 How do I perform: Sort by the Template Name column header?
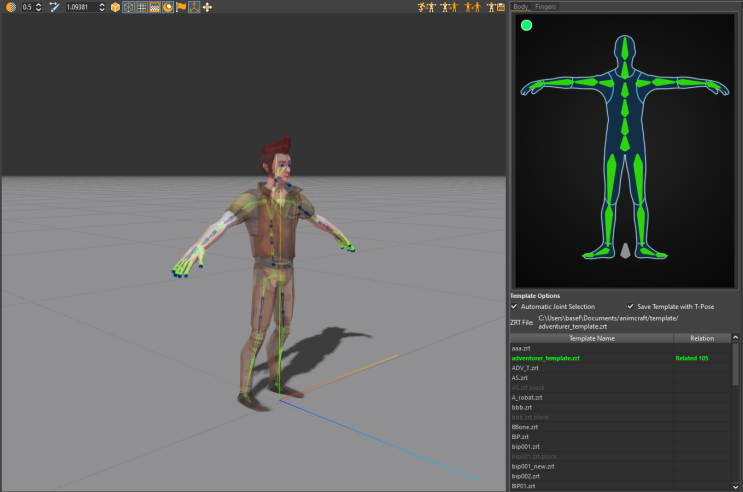(x=592, y=338)
